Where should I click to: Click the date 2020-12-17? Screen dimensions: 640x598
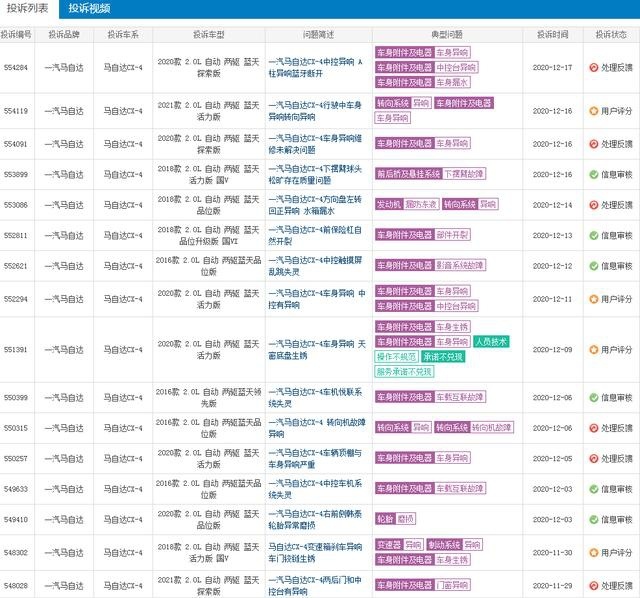coord(552,68)
